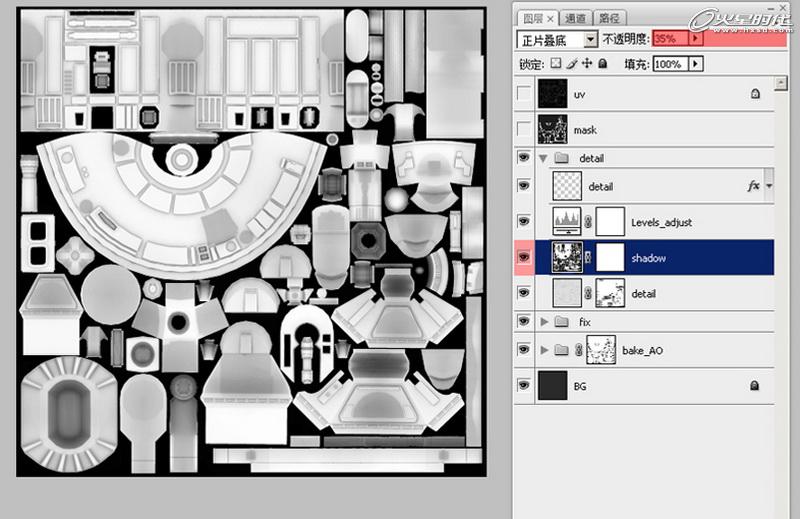Switch to the 通道 (Channels) tab

pyautogui.click(x=575, y=18)
